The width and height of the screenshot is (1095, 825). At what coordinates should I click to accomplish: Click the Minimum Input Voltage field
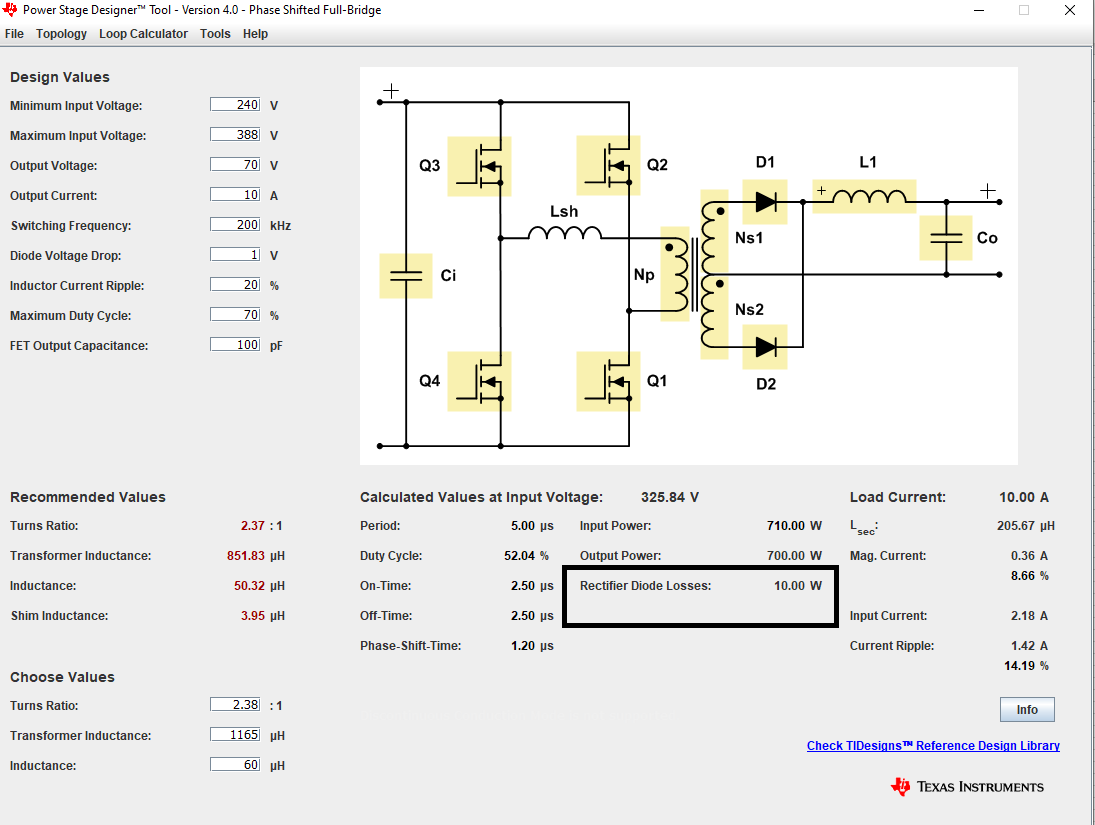235,105
